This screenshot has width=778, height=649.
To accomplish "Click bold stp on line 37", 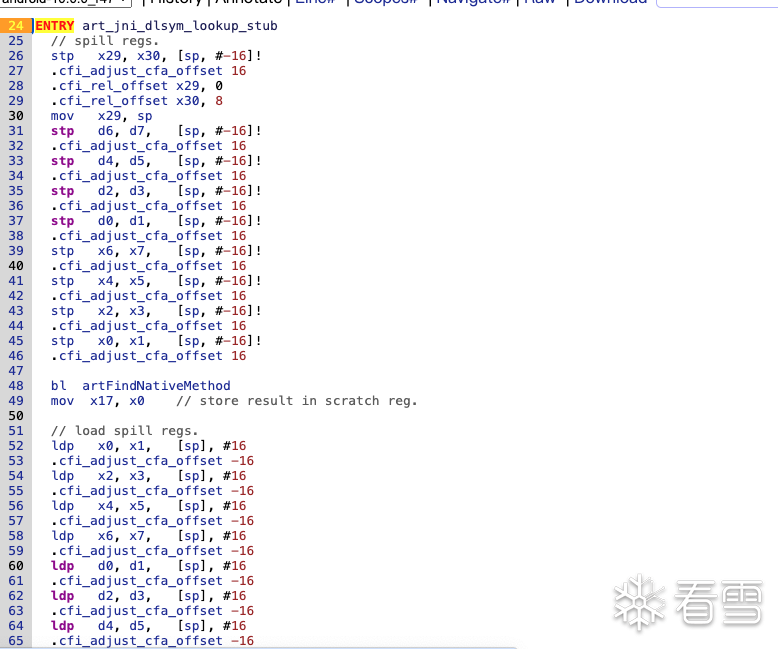I will coord(63,221).
